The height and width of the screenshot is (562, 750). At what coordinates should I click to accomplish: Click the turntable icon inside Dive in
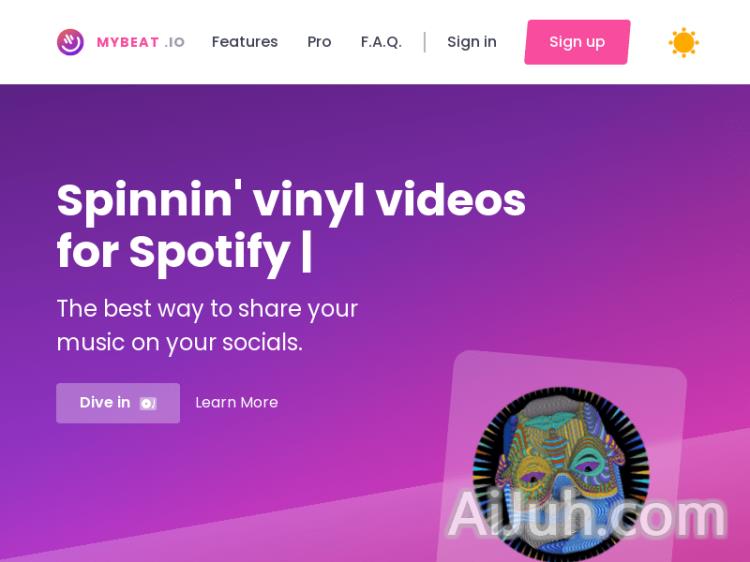tap(148, 403)
